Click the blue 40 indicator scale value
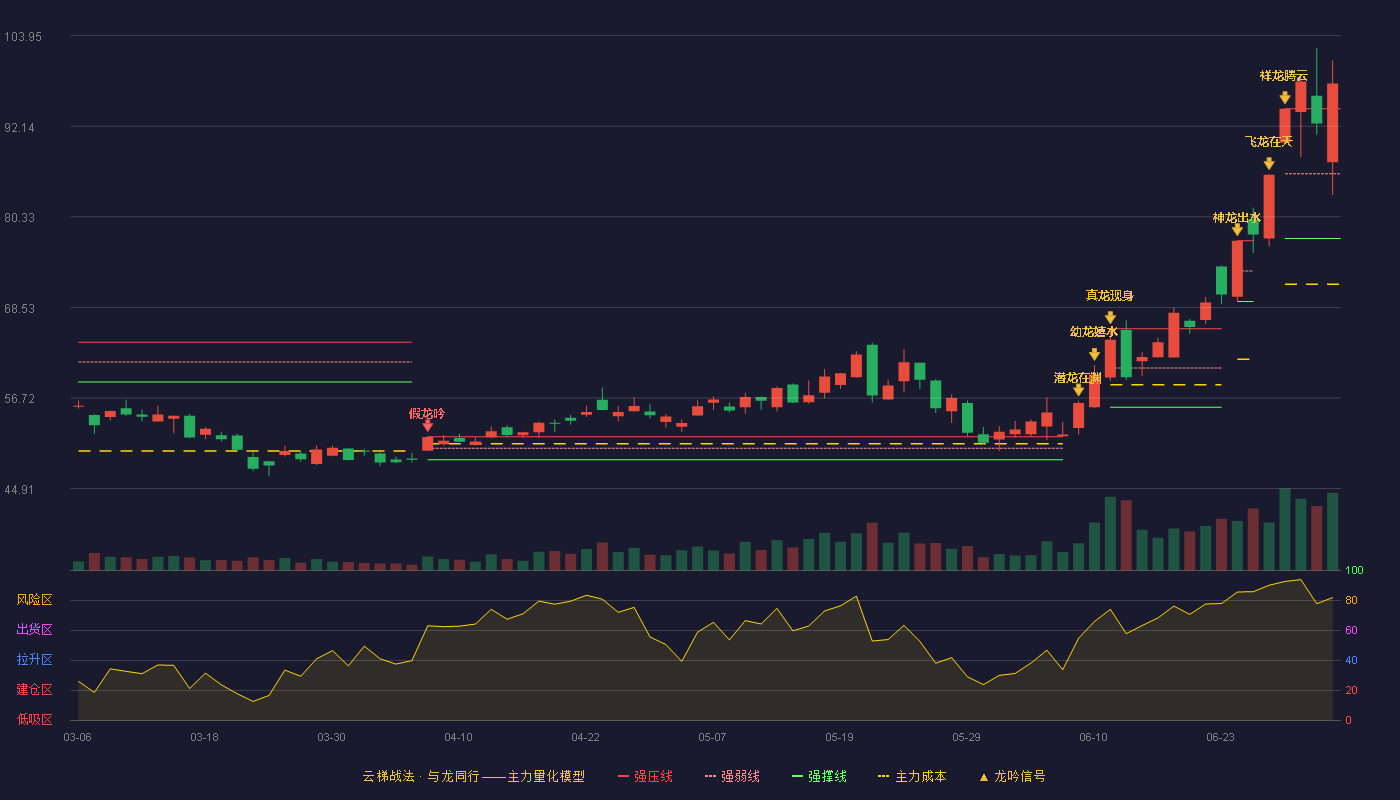This screenshot has width=1400, height=800. 1351,660
